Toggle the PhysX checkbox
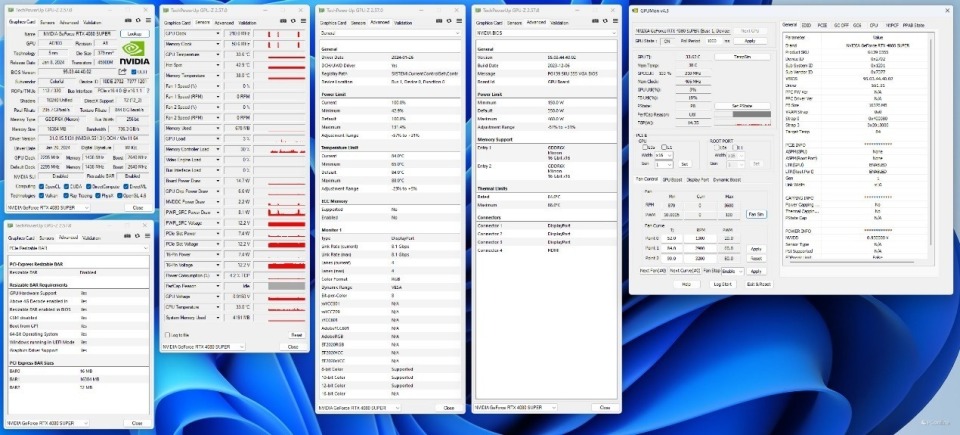Image resolution: width=960 pixels, height=435 pixels. tap(96, 195)
